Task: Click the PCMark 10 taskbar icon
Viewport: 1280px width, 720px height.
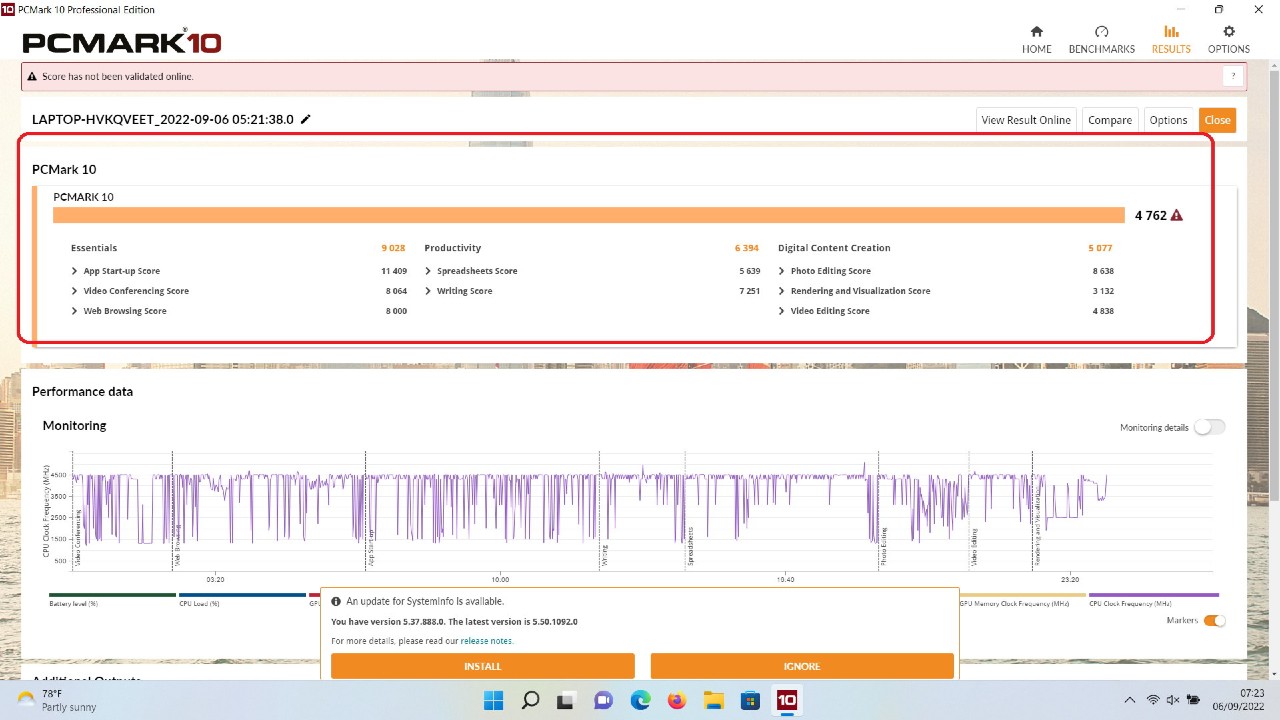Action: 787,700
